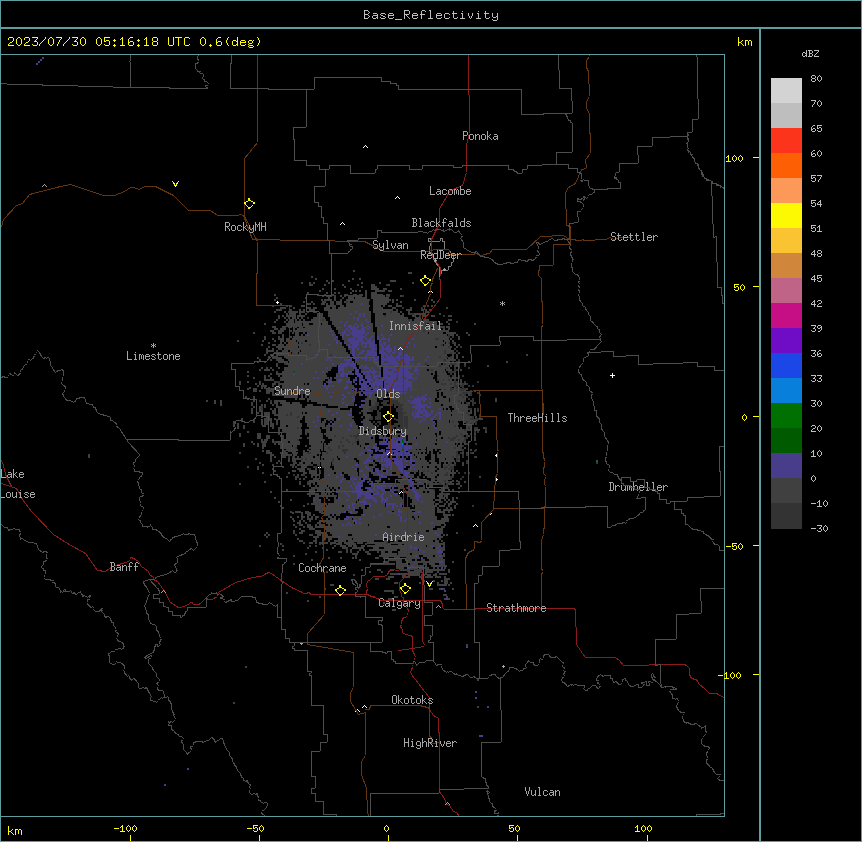Click the -30 value in dBZ legend
Screen dimensions: 862x842
point(819,528)
